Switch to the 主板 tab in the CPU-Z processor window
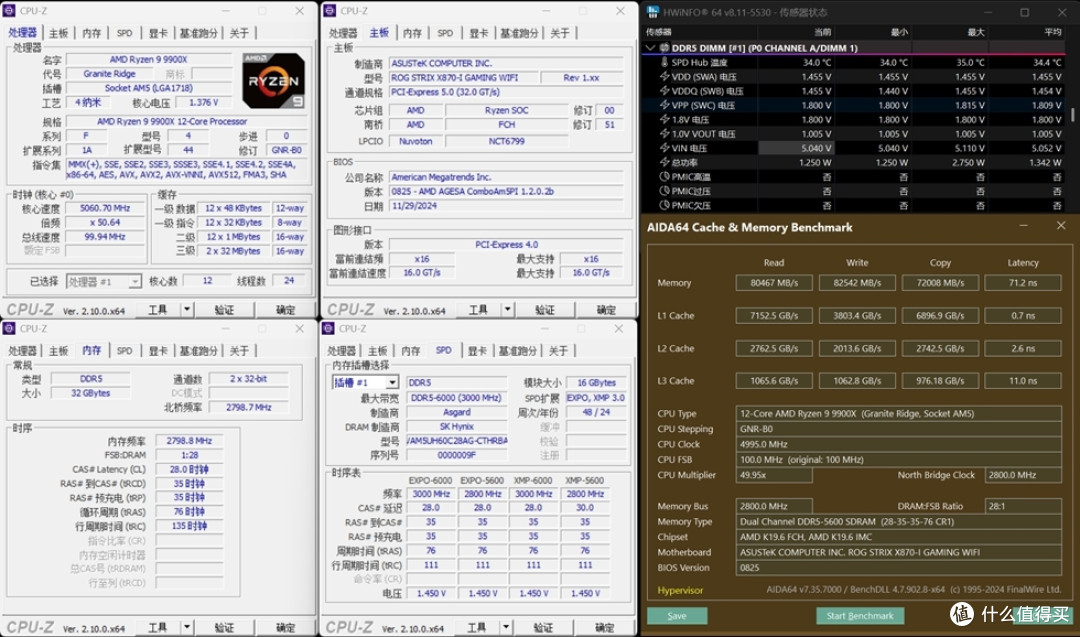1080x637 pixels. pyautogui.click(x=59, y=33)
